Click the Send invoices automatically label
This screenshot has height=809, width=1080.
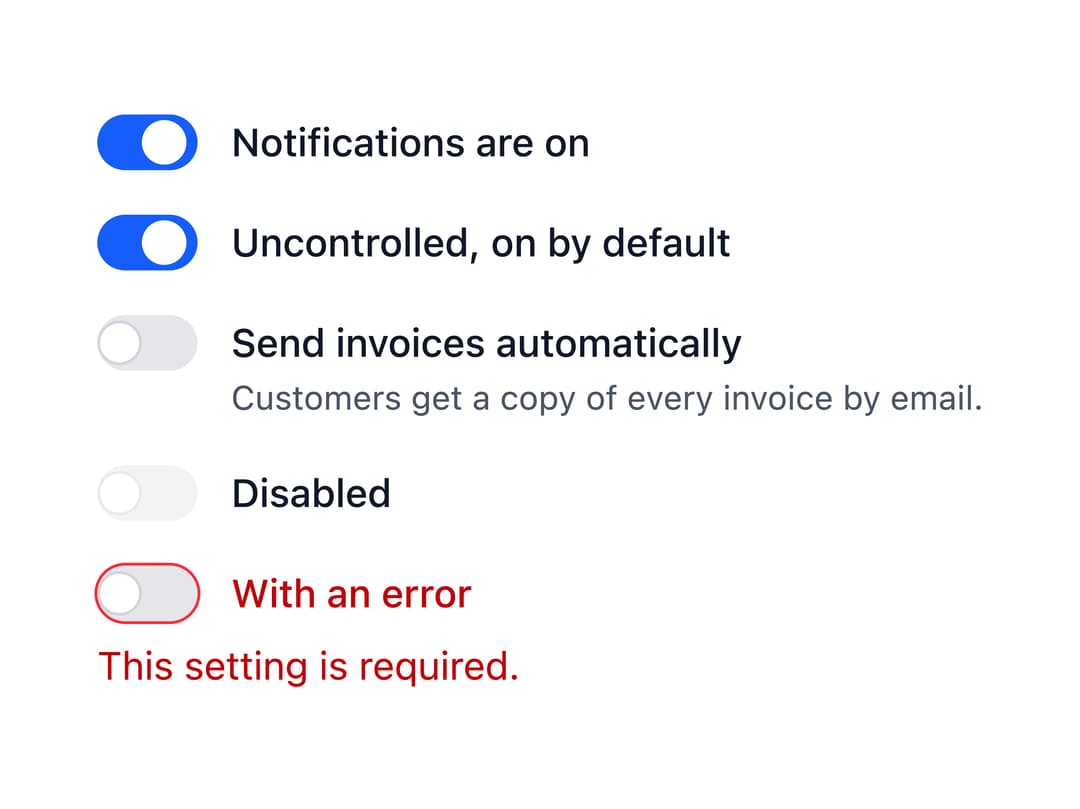[x=486, y=344]
